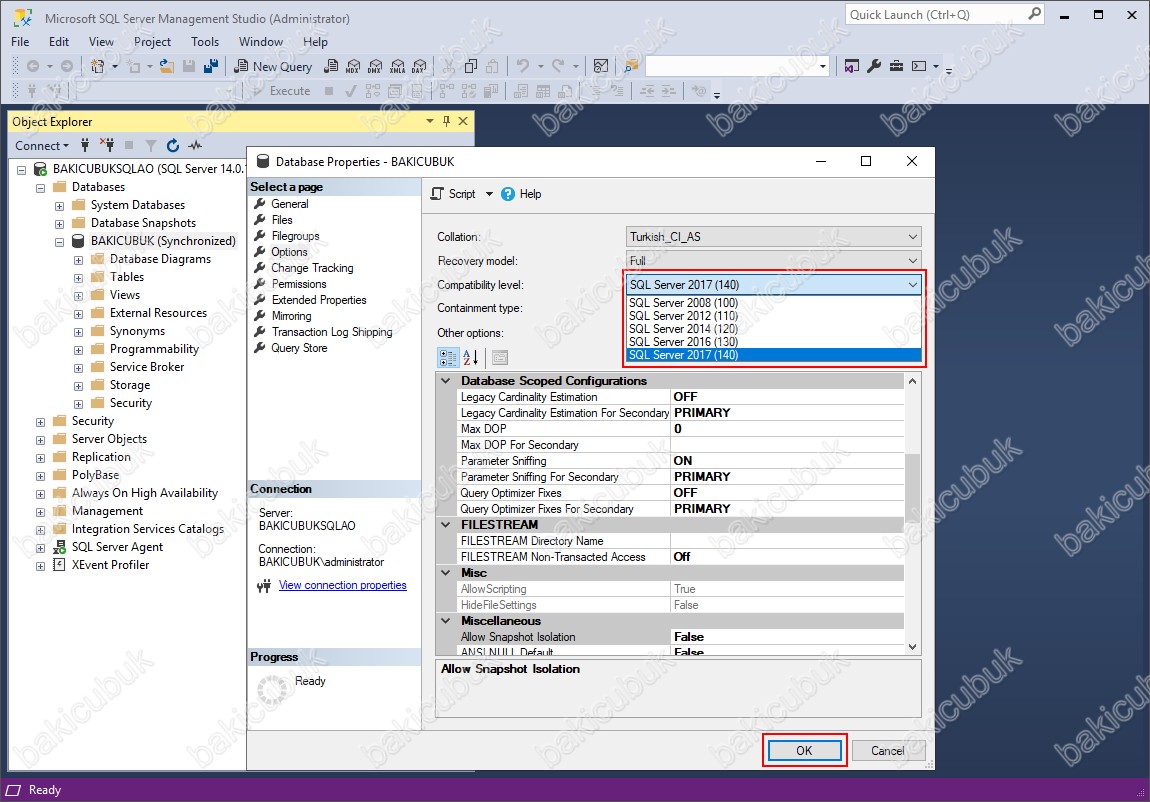Click the Script button

(x=453, y=194)
